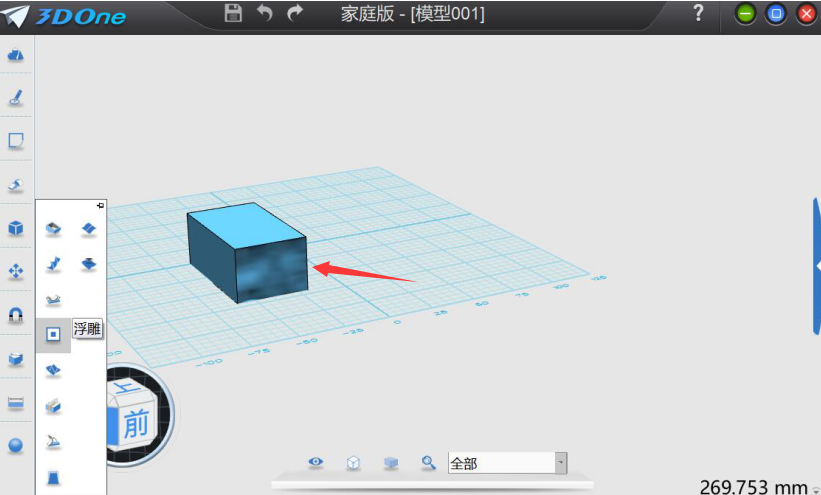The width and height of the screenshot is (821, 495).
Task: Click the eye view icon in bottom bar
Action: point(316,462)
